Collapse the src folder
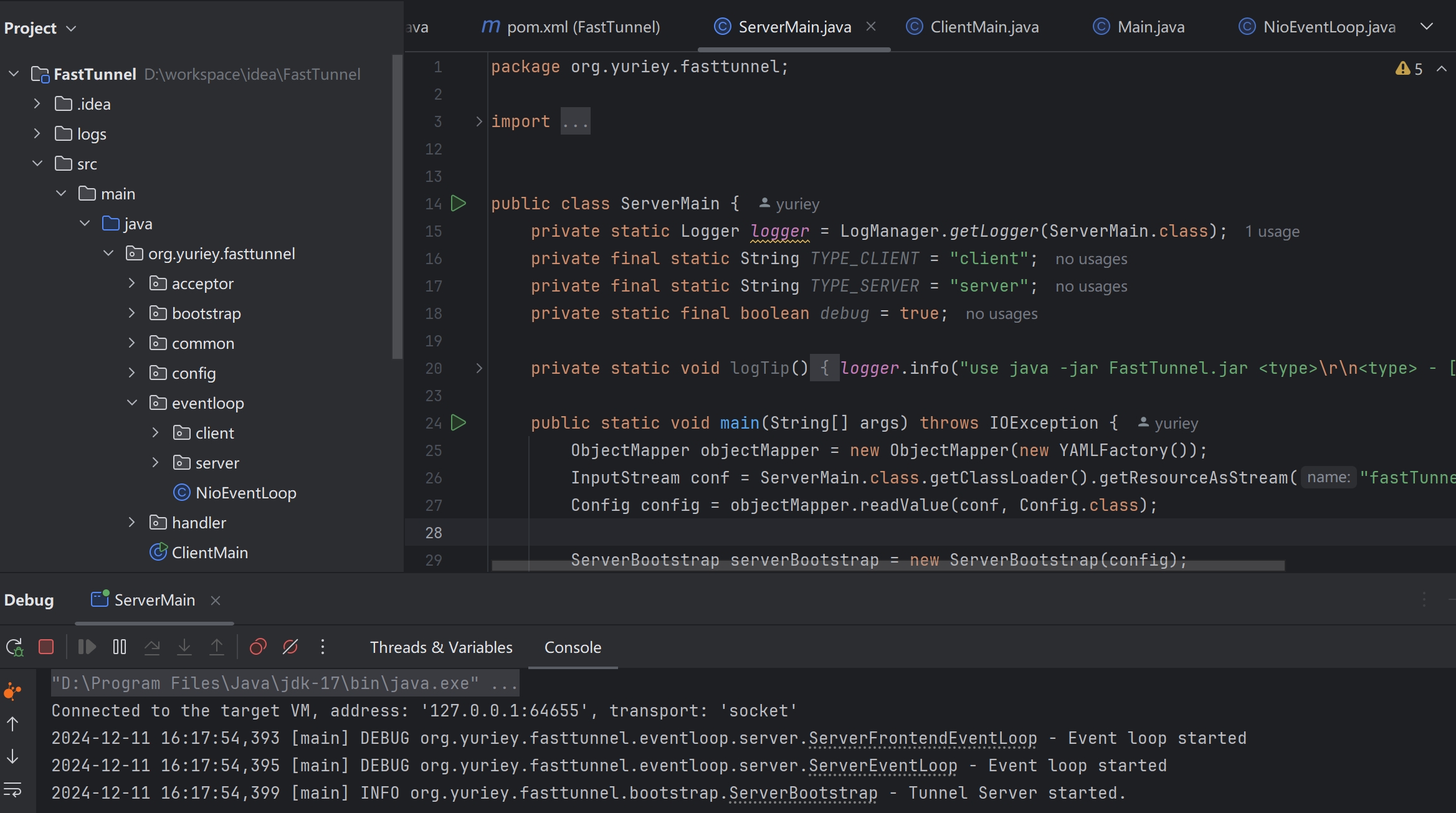Image resolution: width=1456 pixels, height=813 pixels. pos(37,163)
